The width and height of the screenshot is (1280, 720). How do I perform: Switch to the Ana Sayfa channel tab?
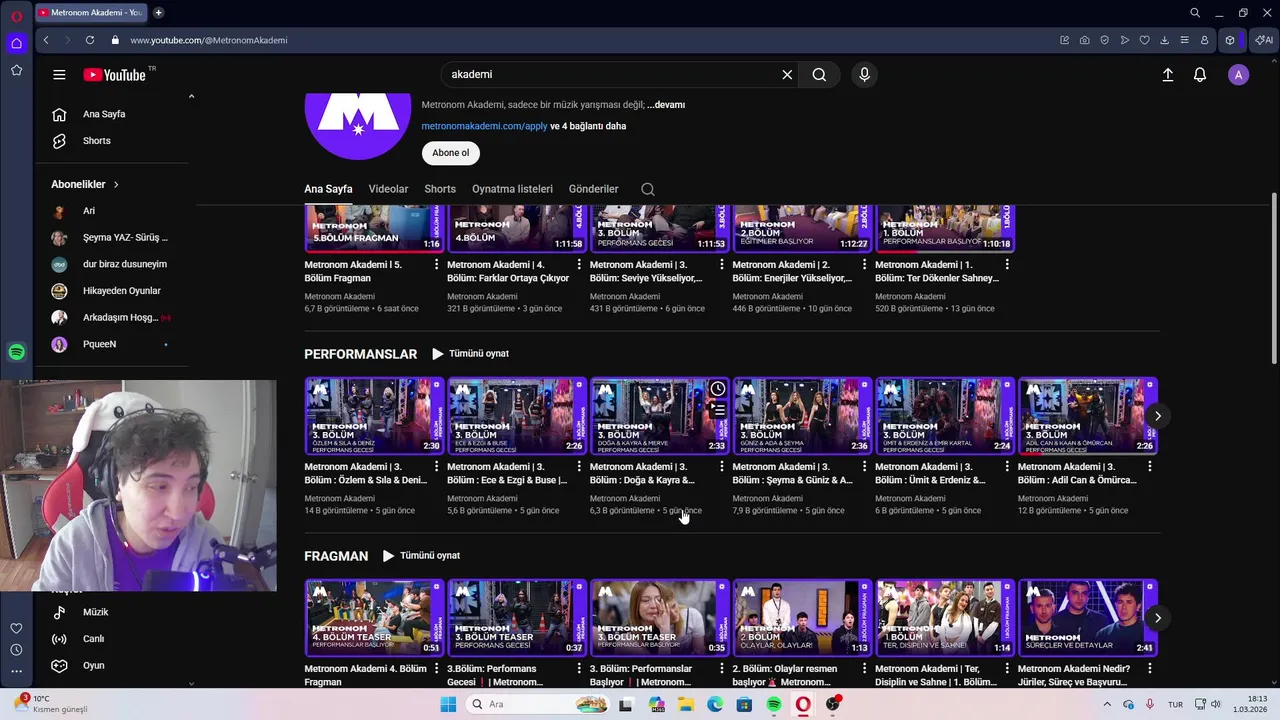point(328,189)
